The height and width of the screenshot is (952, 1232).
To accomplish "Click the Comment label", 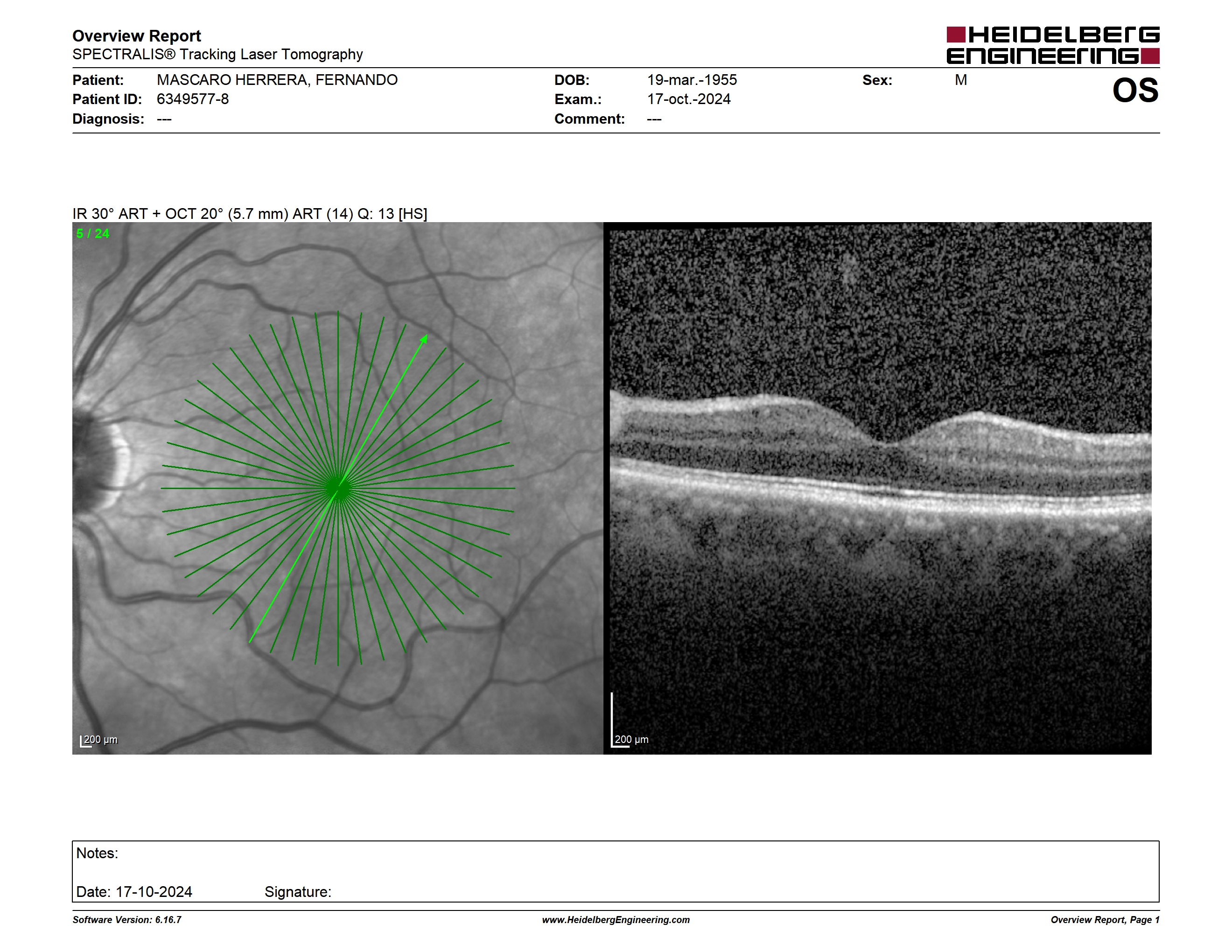I will [589, 119].
